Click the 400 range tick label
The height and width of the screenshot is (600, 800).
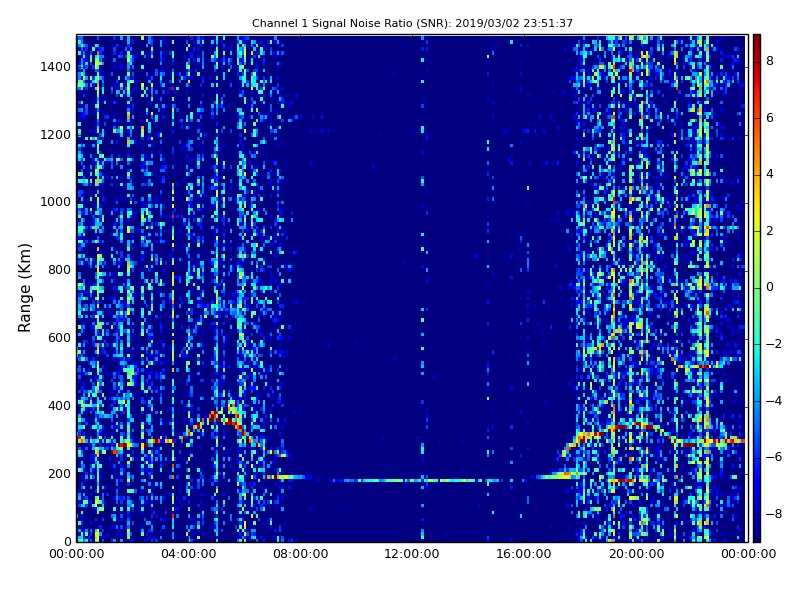click(60, 406)
